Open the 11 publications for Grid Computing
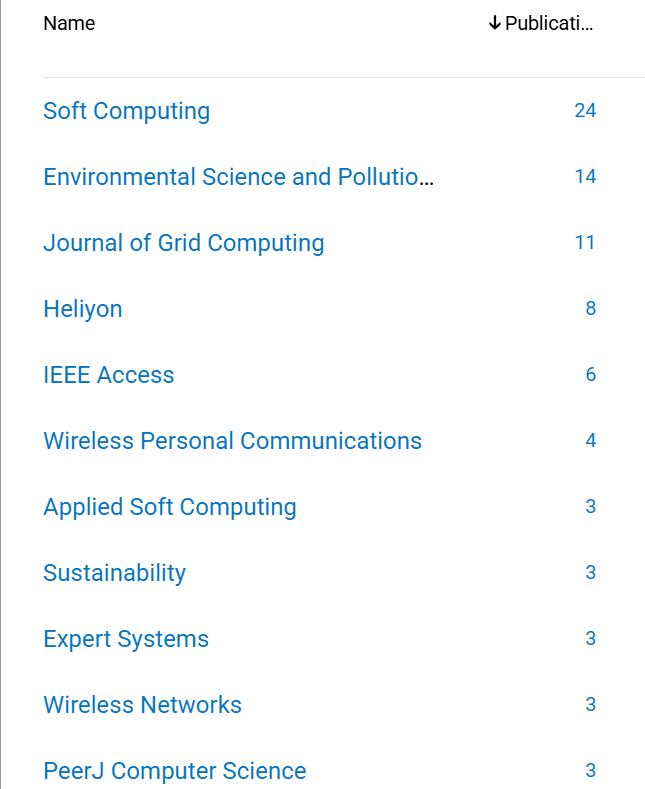 (x=585, y=242)
